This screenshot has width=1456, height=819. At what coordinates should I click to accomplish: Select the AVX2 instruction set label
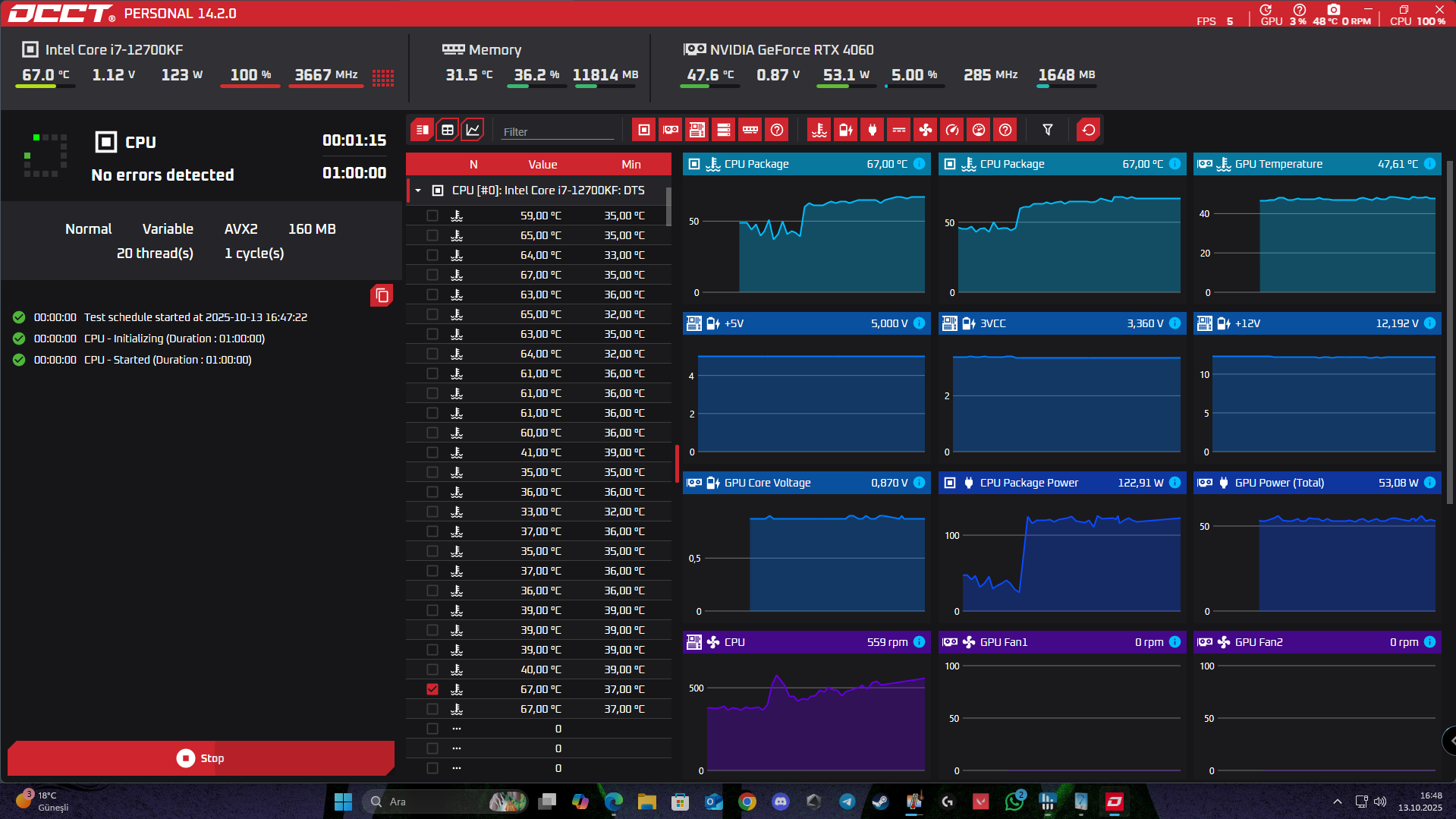241,228
